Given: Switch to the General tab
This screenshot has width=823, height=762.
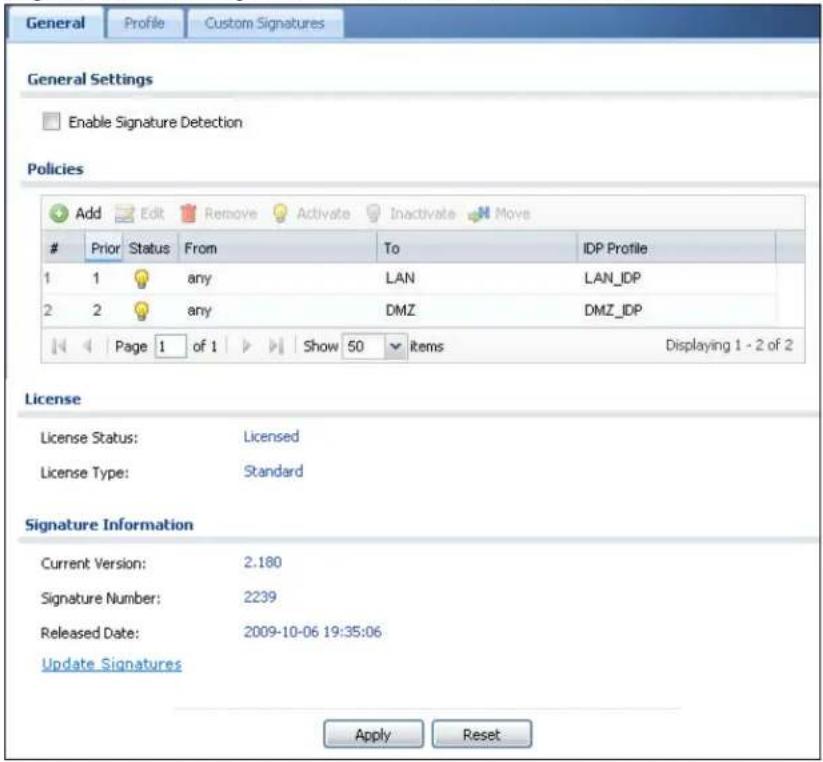Looking at the screenshot, I should [x=55, y=23].
